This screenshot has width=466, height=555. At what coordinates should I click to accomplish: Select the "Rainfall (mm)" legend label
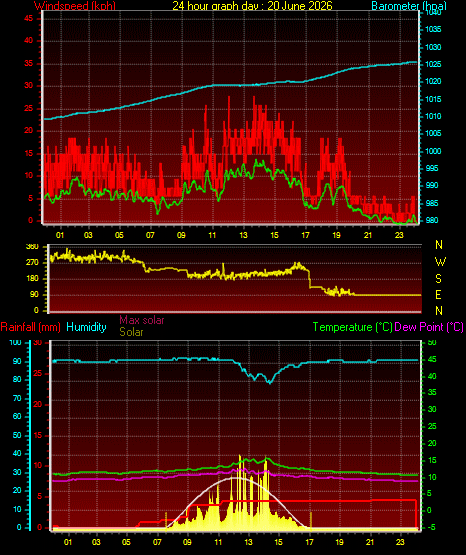point(30,327)
